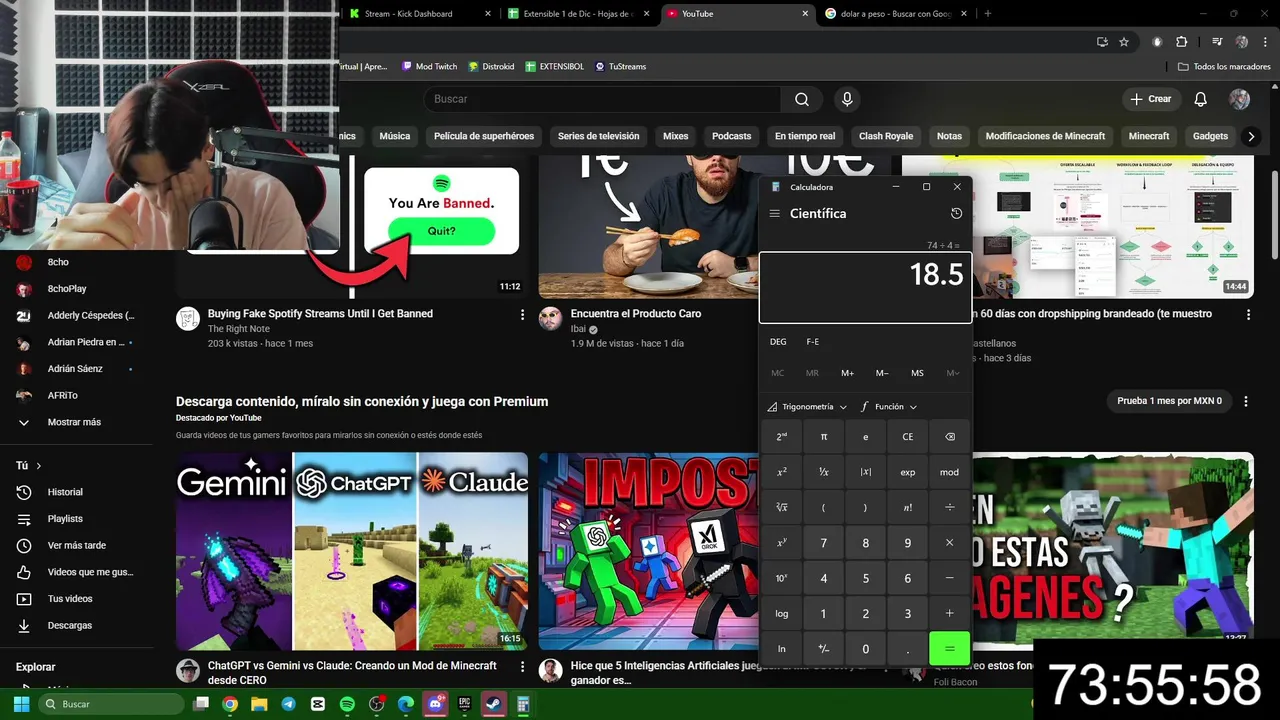
Task: Open Calculator hamburger navigation menu
Action: coord(774,213)
